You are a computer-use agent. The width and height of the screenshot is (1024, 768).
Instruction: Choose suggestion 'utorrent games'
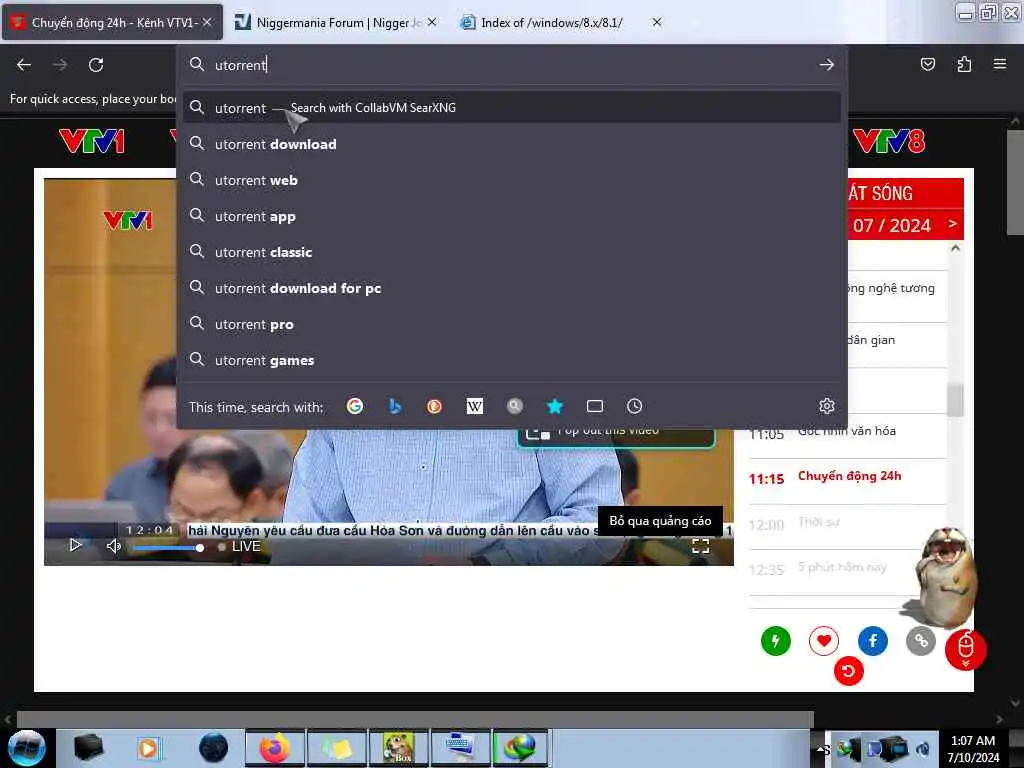point(511,360)
